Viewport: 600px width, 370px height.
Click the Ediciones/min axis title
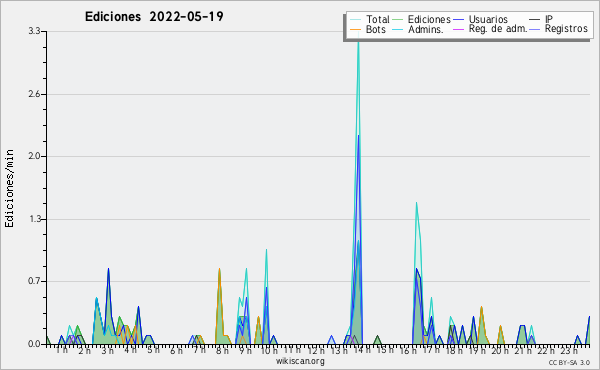(9, 188)
